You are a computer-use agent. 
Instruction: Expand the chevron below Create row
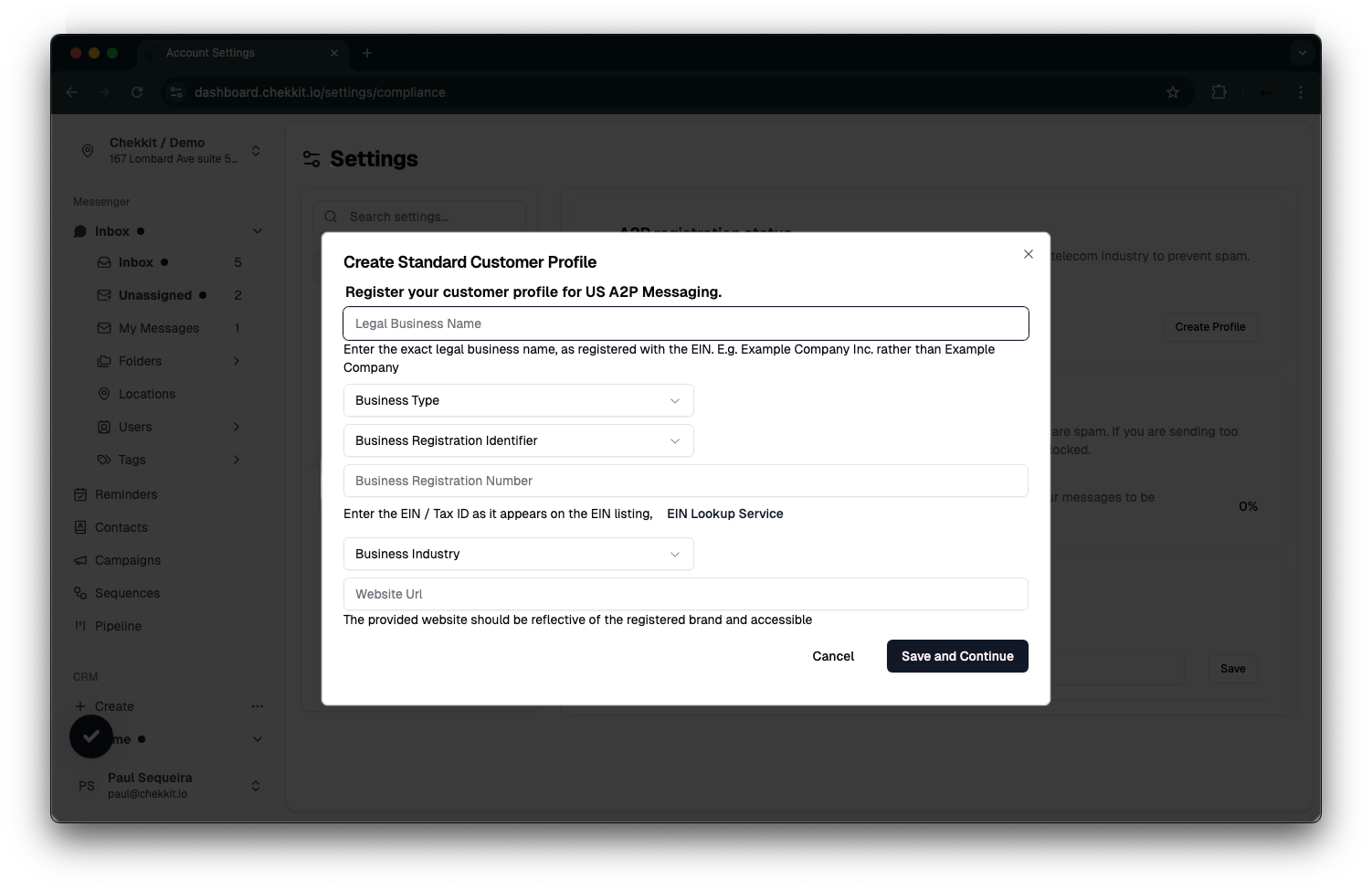coord(258,739)
